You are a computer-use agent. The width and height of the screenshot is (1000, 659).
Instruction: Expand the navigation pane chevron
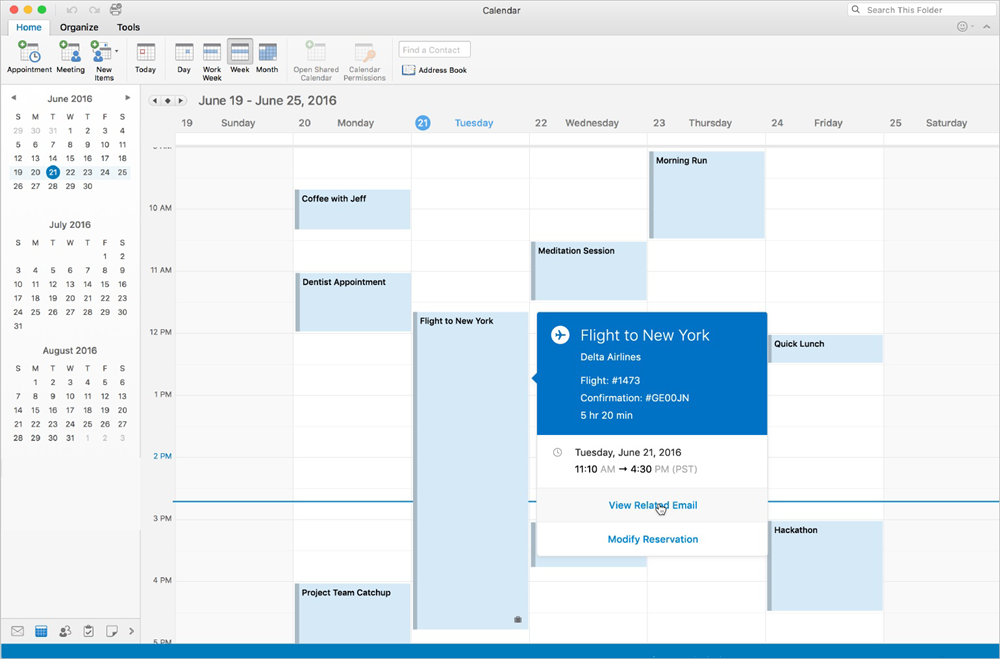pos(131,631)
